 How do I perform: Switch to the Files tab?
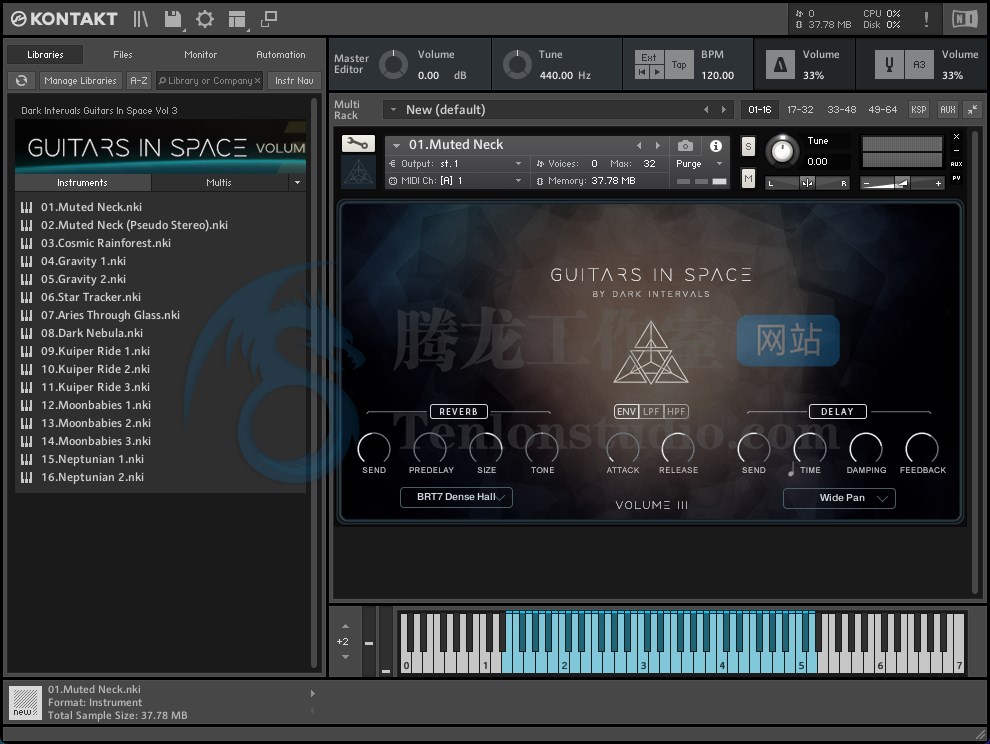point(122,54)
